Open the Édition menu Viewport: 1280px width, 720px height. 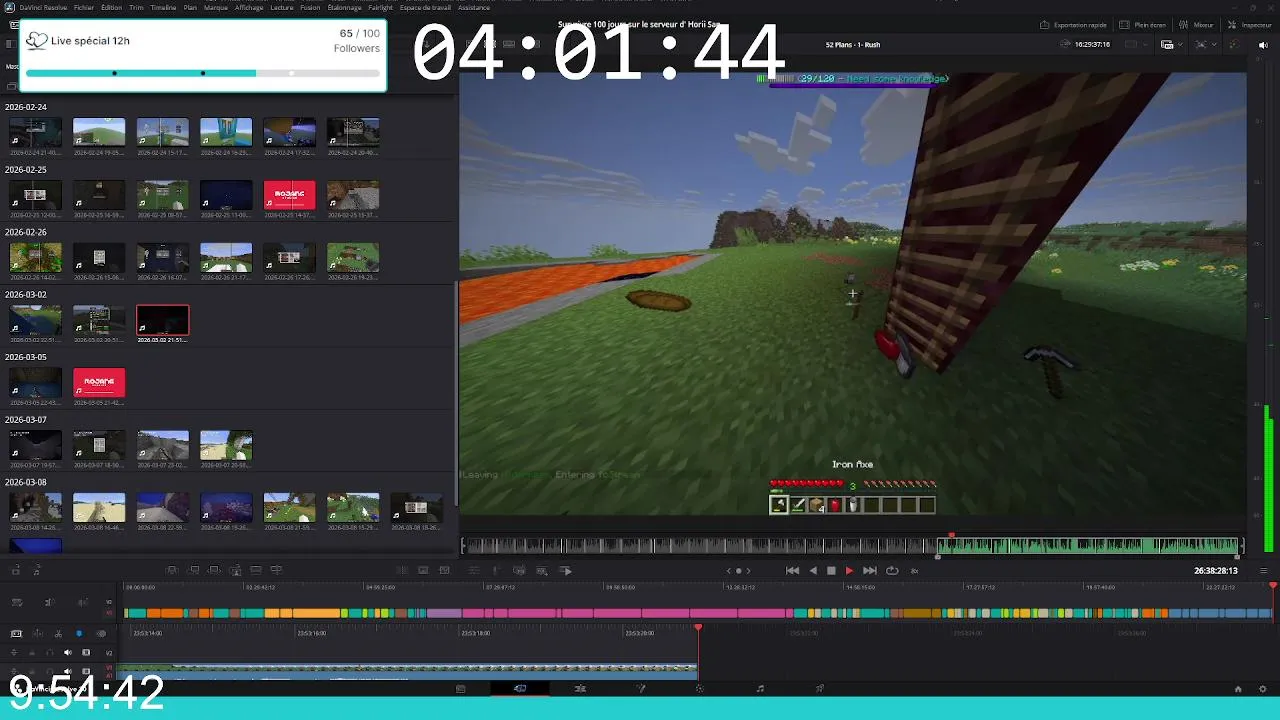pos(111,7)
